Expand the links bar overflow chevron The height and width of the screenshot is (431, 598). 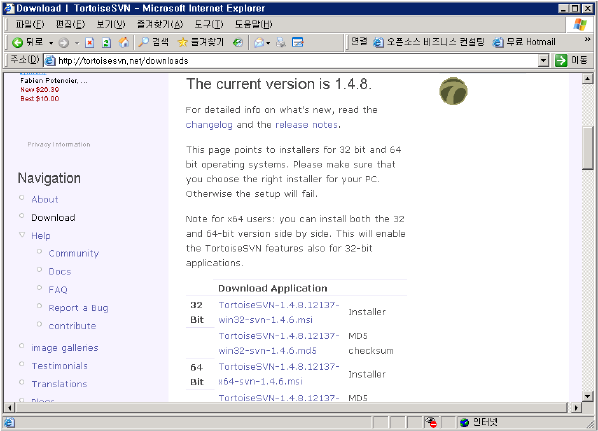coord(587,39)
